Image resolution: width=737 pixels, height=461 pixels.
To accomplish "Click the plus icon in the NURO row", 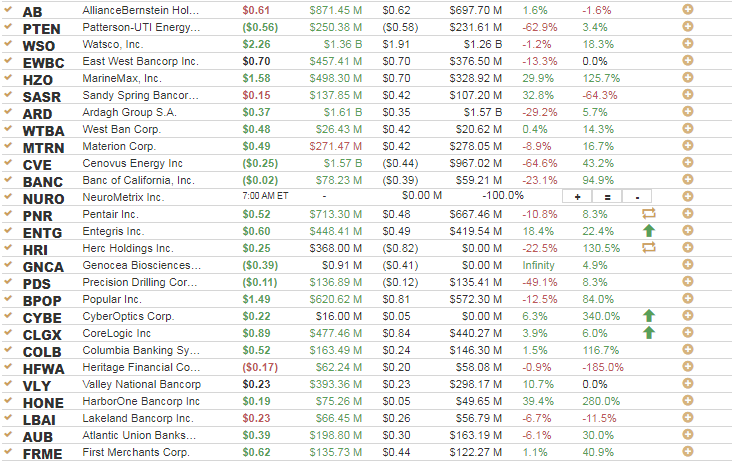I will pos(688,196).
